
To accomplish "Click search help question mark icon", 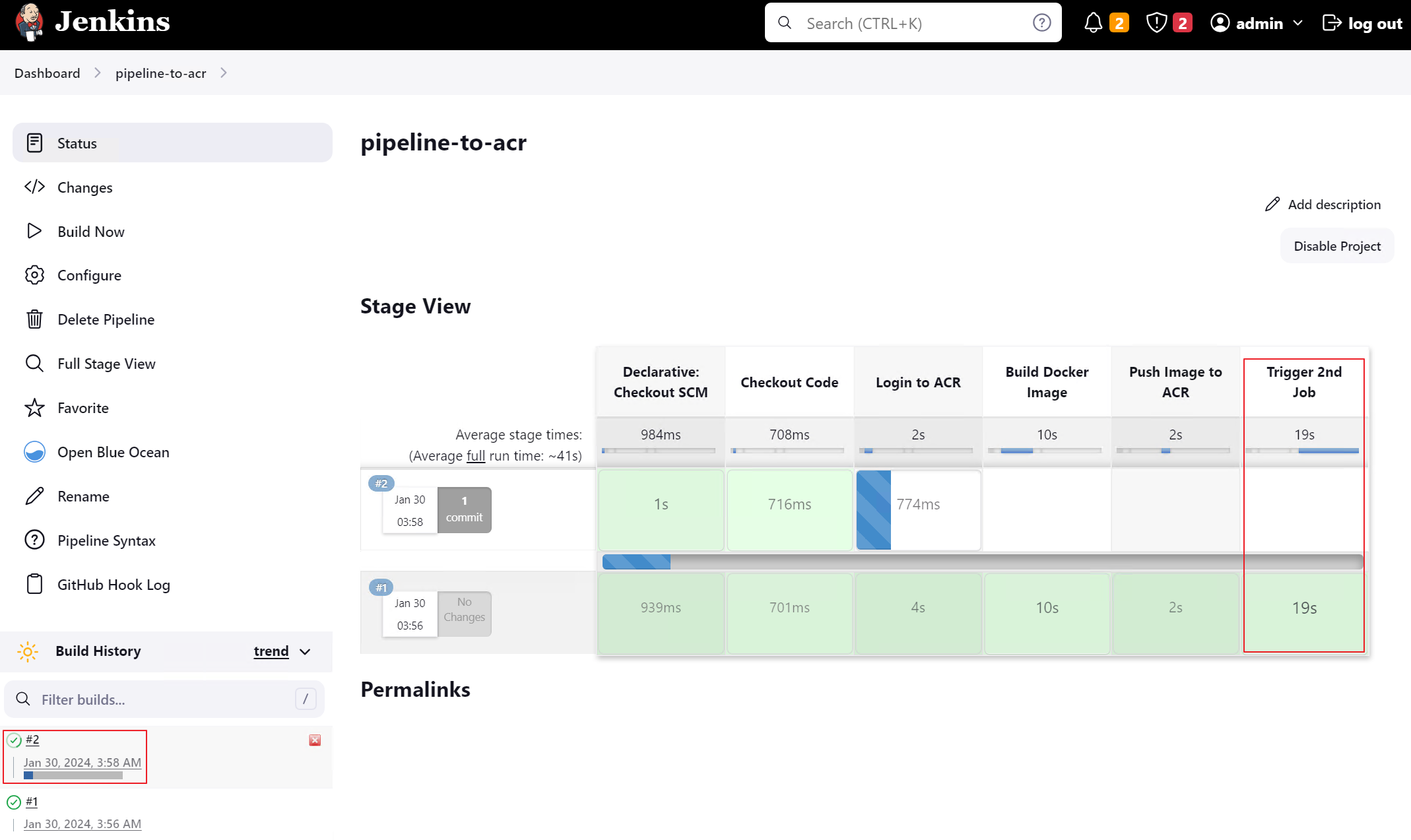I will click(x=1041, y=23).
